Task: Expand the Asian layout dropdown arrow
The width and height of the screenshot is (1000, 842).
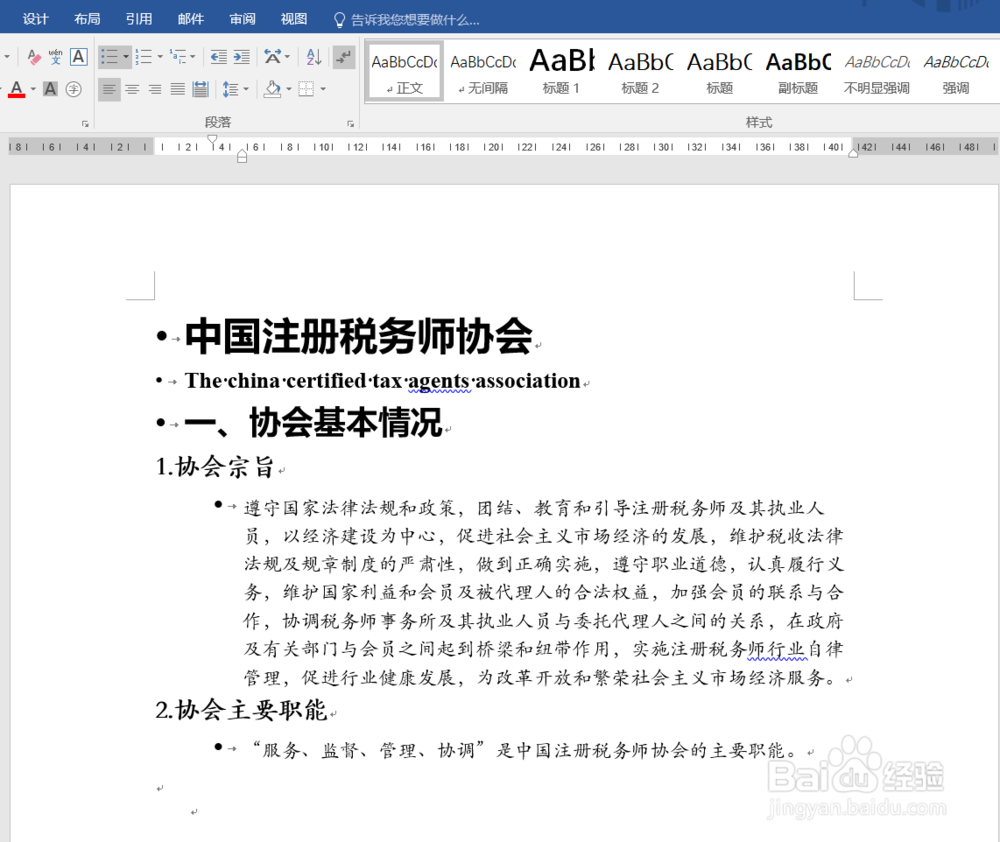Action: pyautogui.click(x=288, y=57)
